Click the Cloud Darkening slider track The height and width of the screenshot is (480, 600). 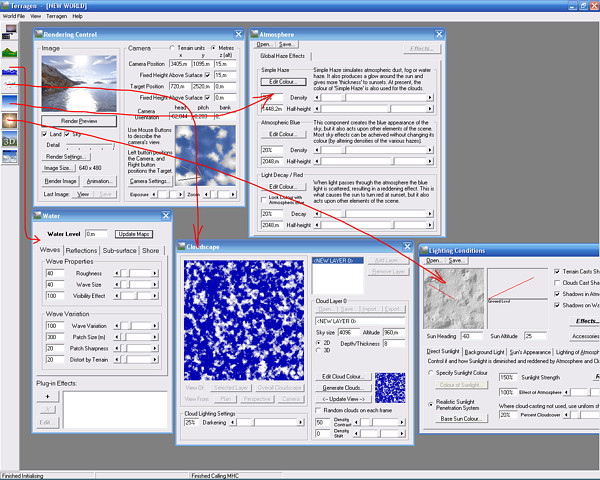[x=267, y=422]
